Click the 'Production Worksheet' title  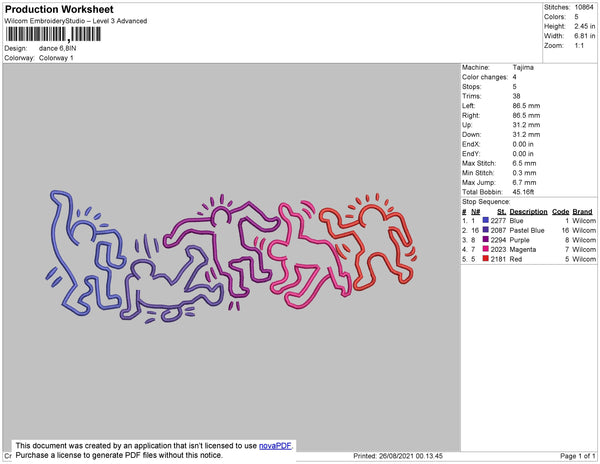pyautogui.click(x=59, y=9)
